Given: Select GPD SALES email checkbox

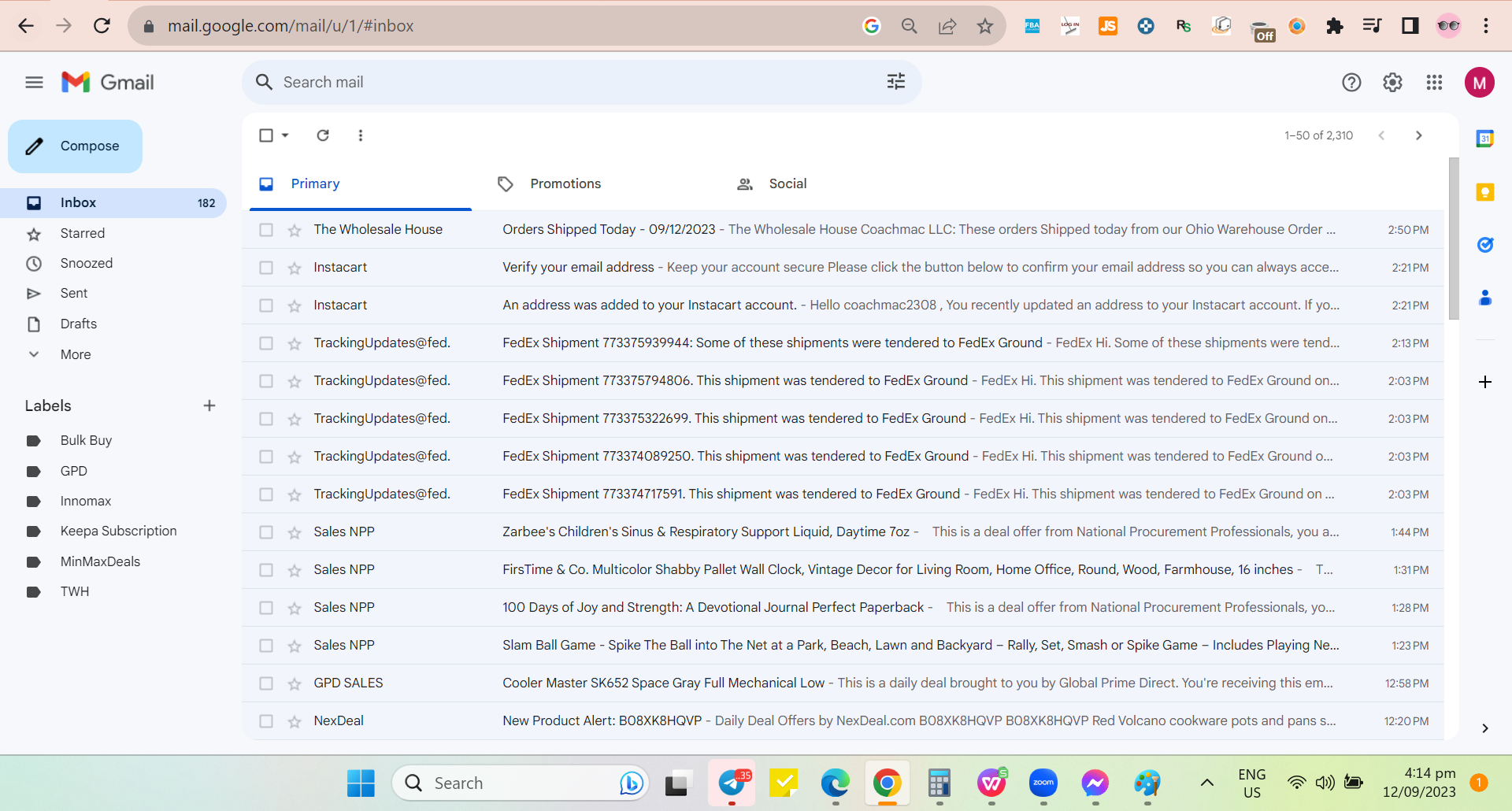Looking at the screenshot, I should pos(266,683).
